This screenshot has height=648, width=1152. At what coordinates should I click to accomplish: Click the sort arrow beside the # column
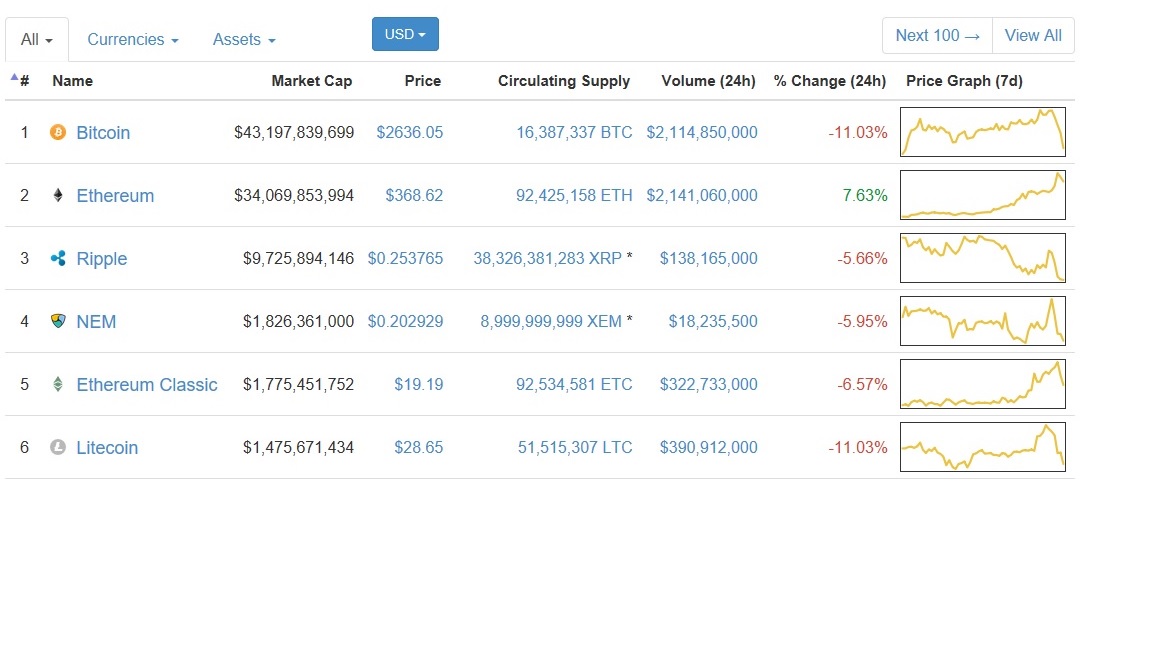(14, 76)
